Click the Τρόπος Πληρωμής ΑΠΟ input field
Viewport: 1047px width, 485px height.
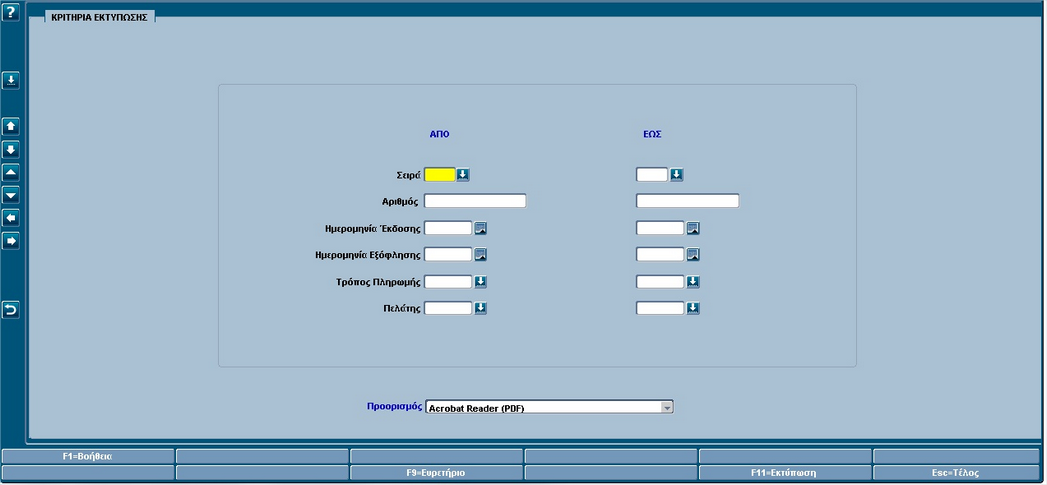coord(449,282)
